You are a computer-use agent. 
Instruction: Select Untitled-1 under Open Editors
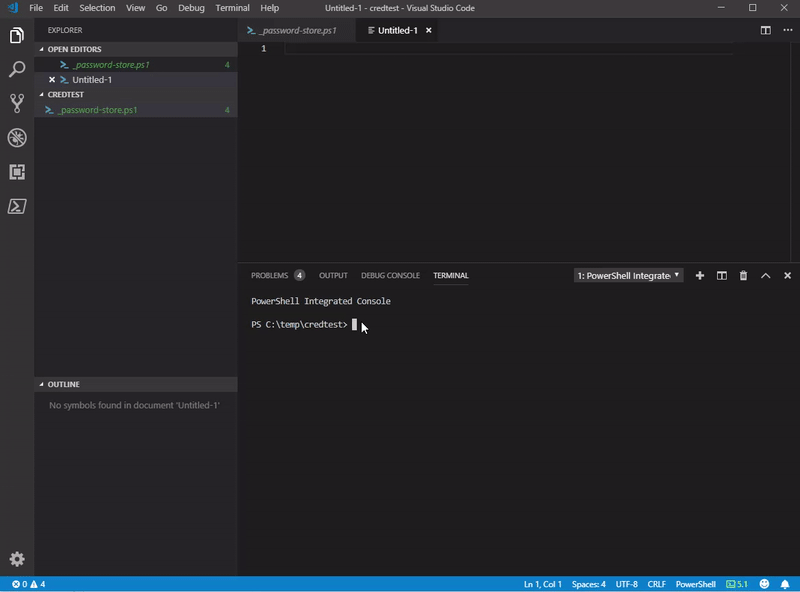click(x=136, y=80)
